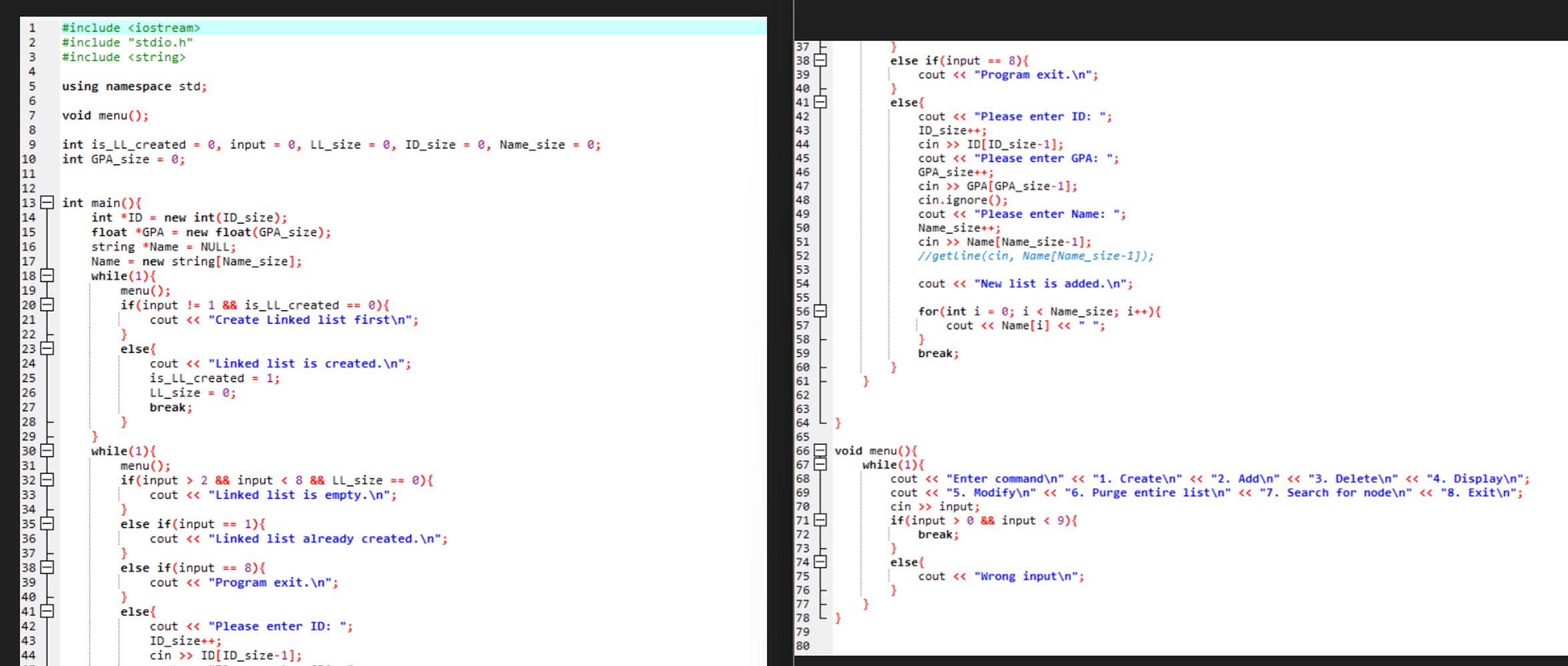Click the 'break;' statement on line 72
Viewport: 1568px width, 666px height.
coord(938,535)
